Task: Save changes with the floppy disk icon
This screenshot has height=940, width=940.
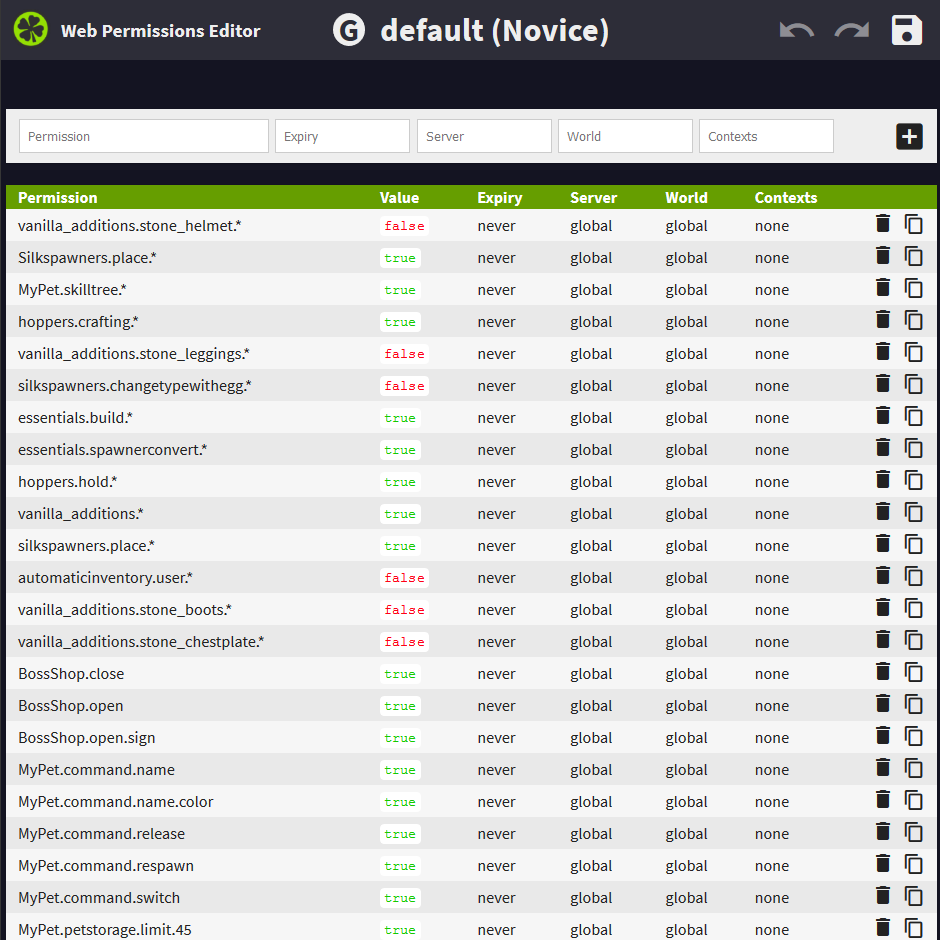Action: [906, 30]
